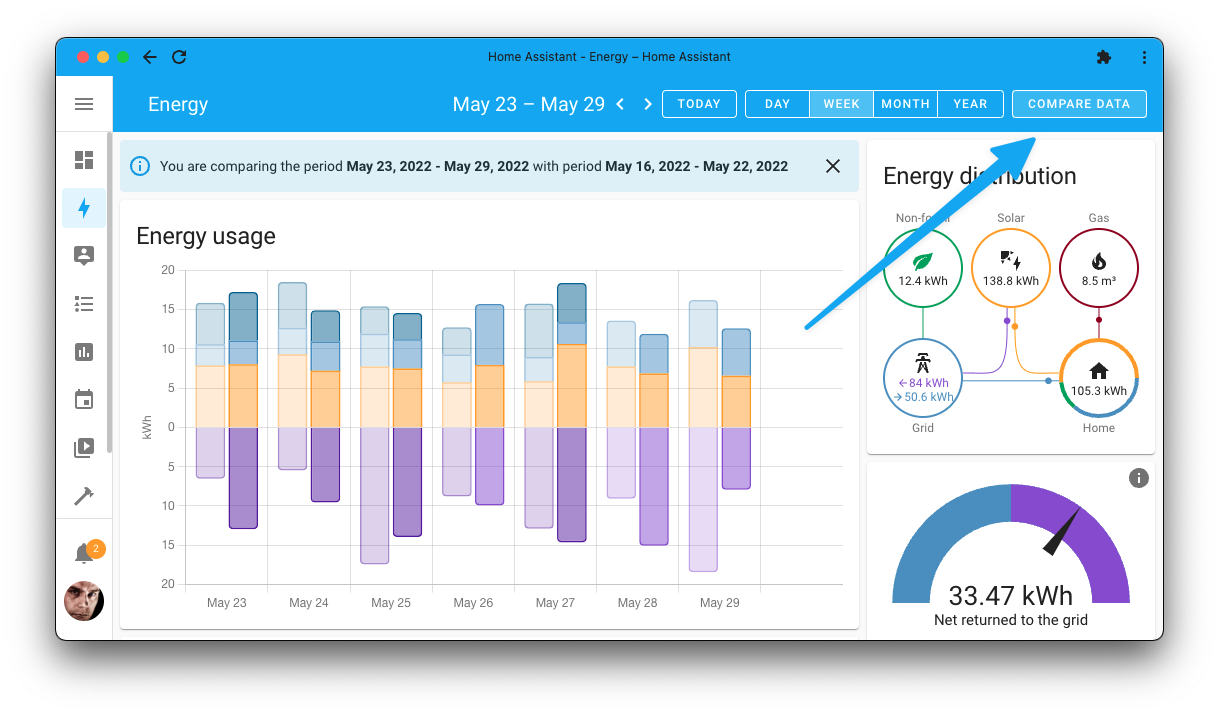Dismiss the comparison period banner

tap(833, 166)
